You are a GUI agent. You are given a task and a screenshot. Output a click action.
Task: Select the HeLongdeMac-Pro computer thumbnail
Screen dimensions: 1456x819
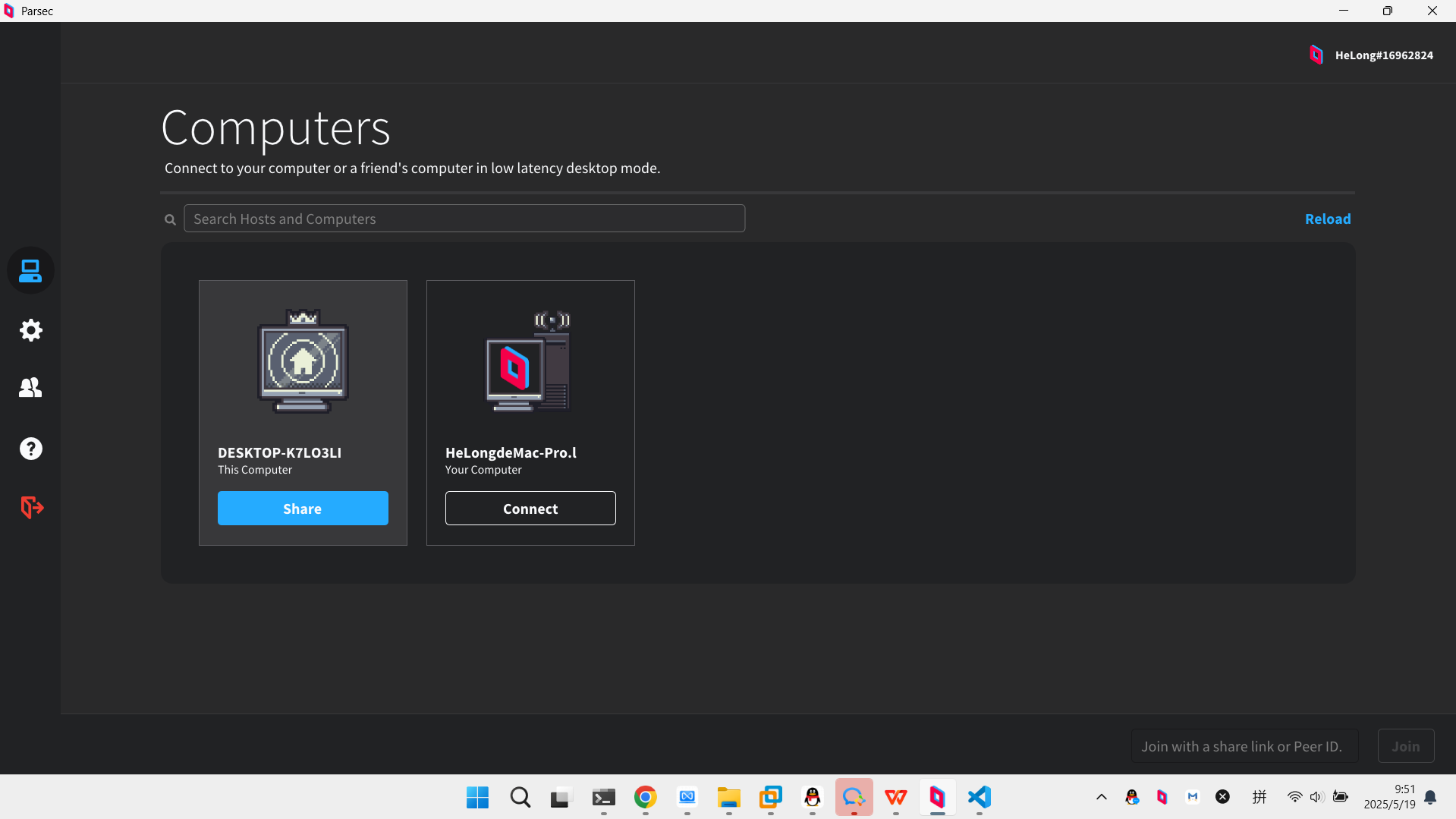530,361
